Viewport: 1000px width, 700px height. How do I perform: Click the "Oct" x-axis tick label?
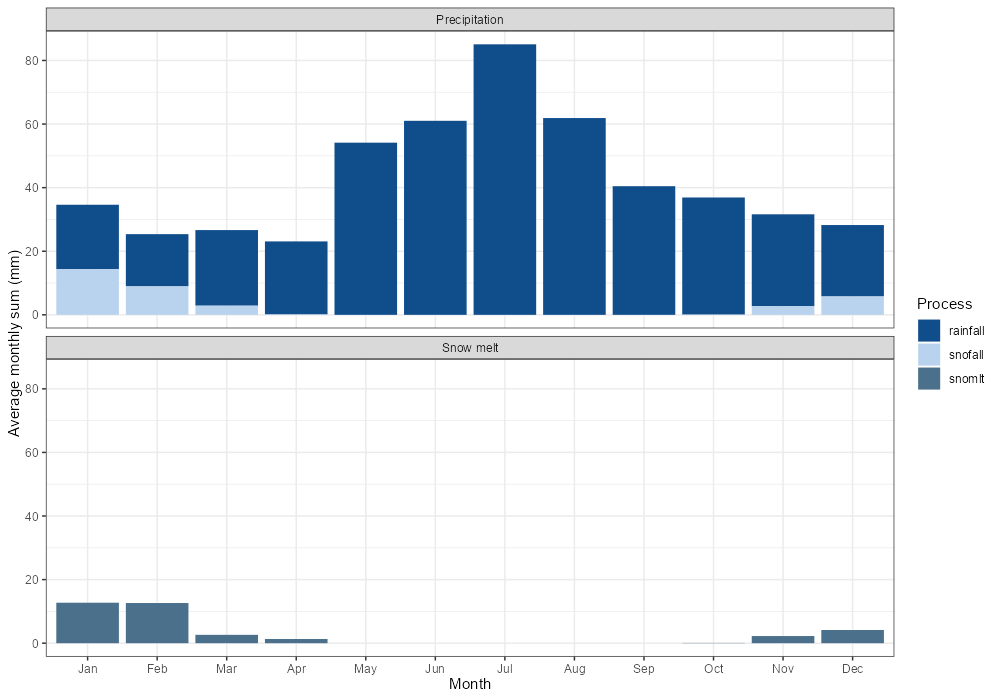point(714,668)
